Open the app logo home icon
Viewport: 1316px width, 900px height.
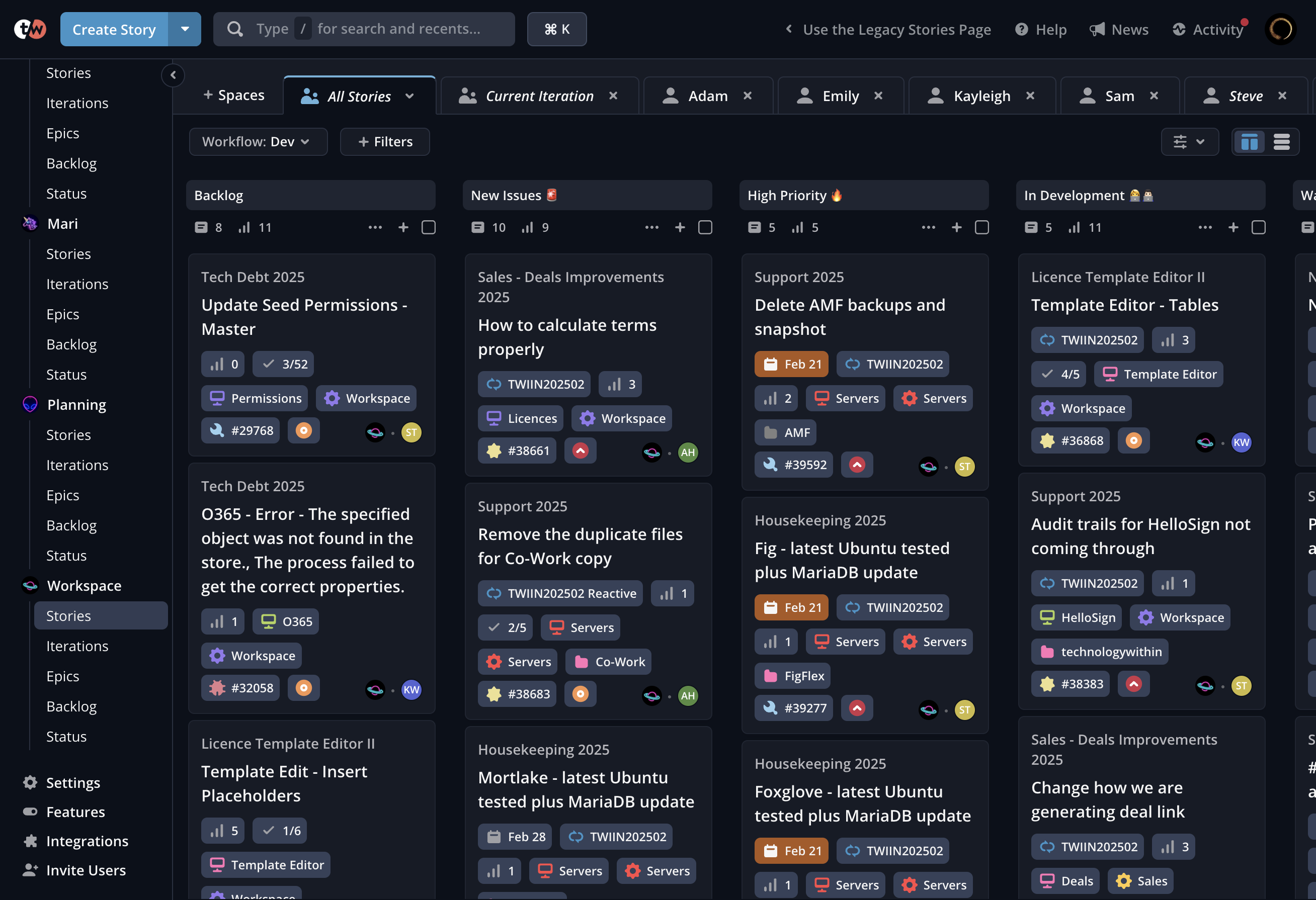click(30, 29)
